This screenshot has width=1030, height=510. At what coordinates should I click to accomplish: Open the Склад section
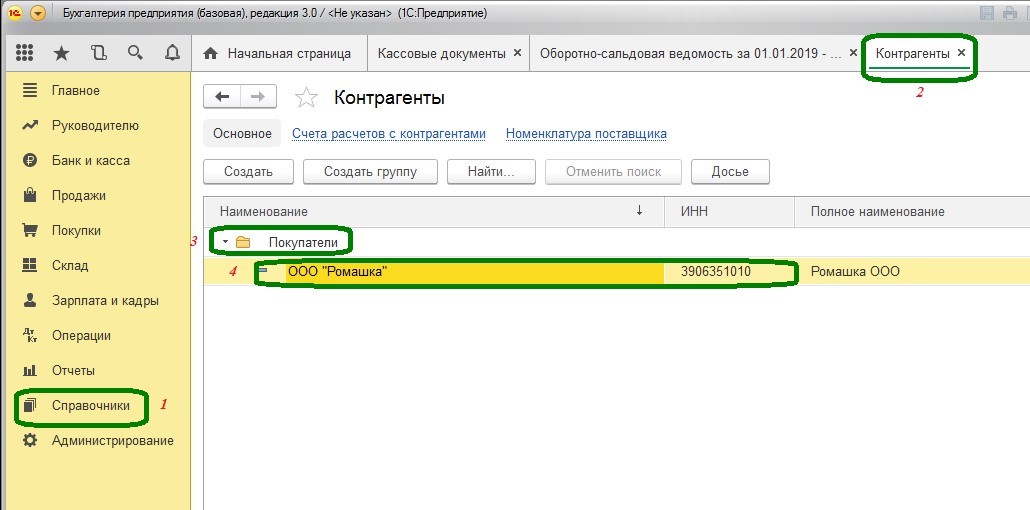click(70, 266)
